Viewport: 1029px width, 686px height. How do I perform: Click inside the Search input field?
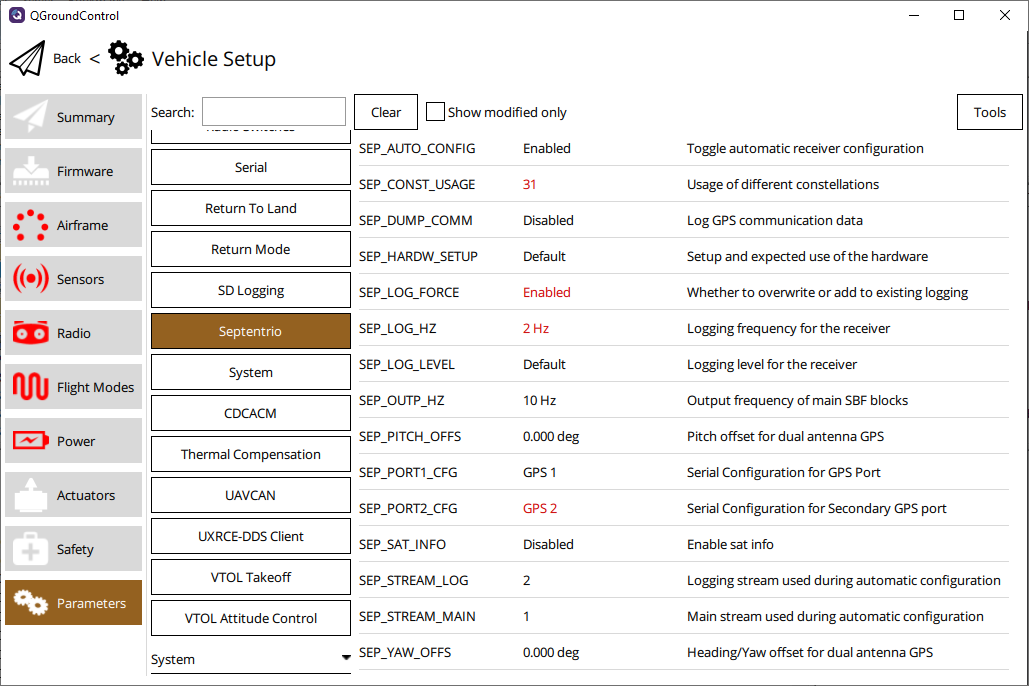(x=273, y=112)
